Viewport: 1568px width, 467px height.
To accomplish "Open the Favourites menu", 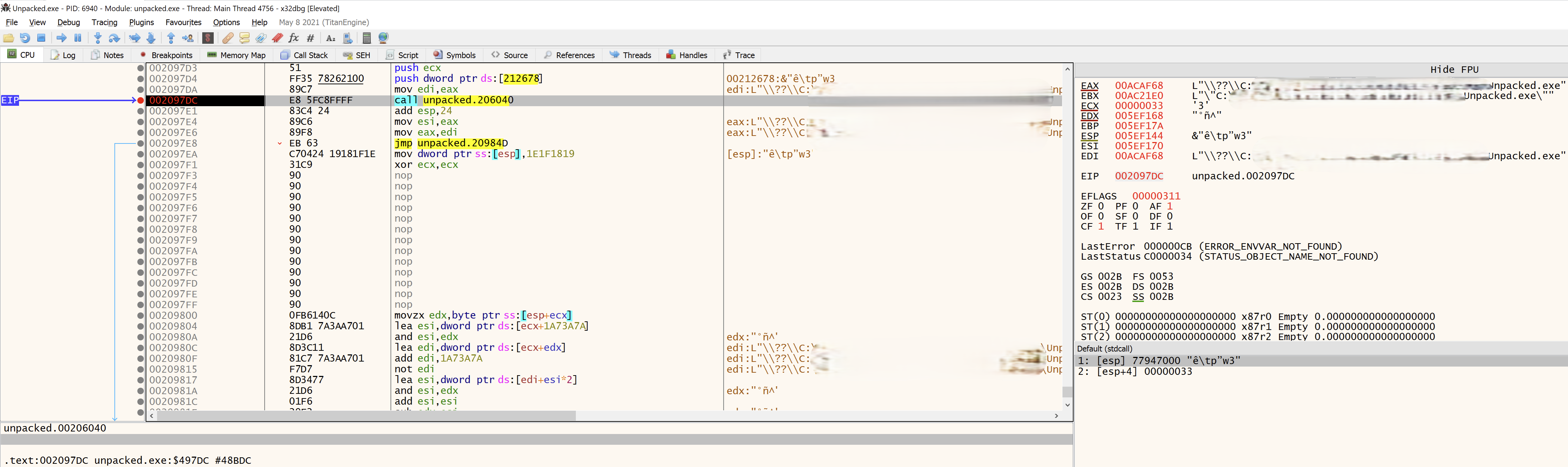I will pyautogui.click(x=183, y=23).
